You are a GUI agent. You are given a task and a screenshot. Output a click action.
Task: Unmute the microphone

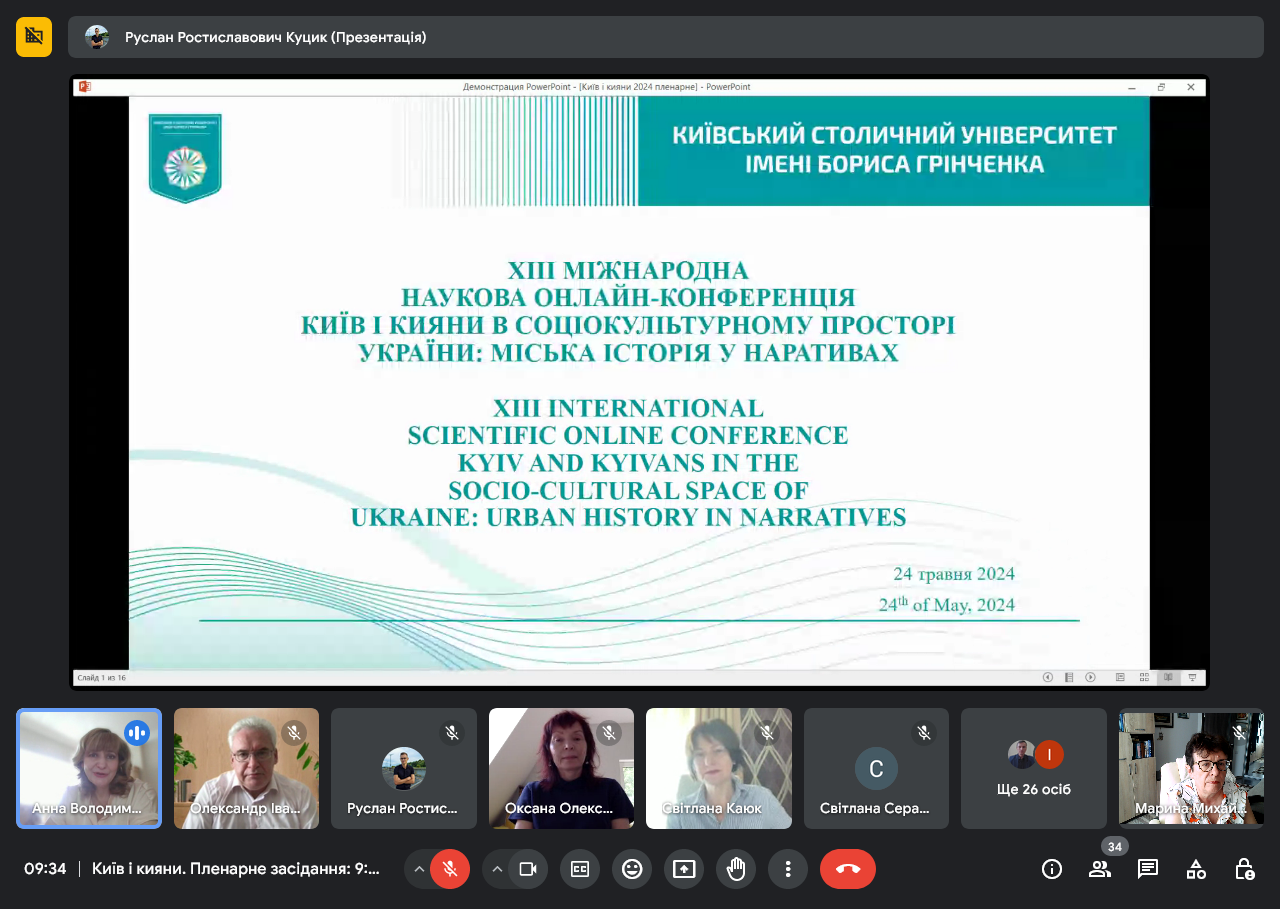tap(450, 869)
